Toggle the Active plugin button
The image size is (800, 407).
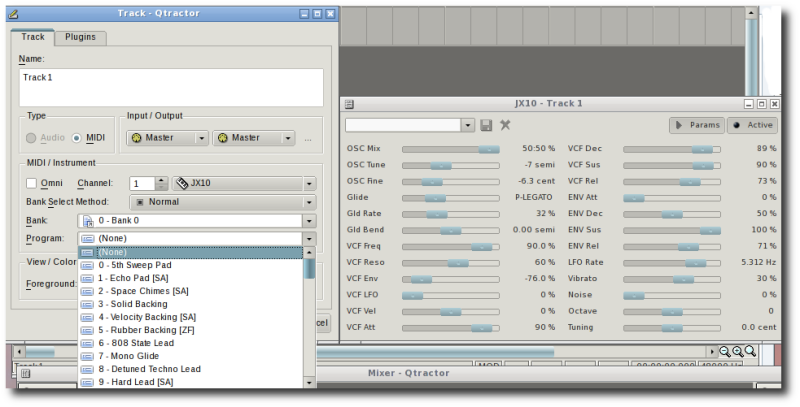click(x=752, y=125)
